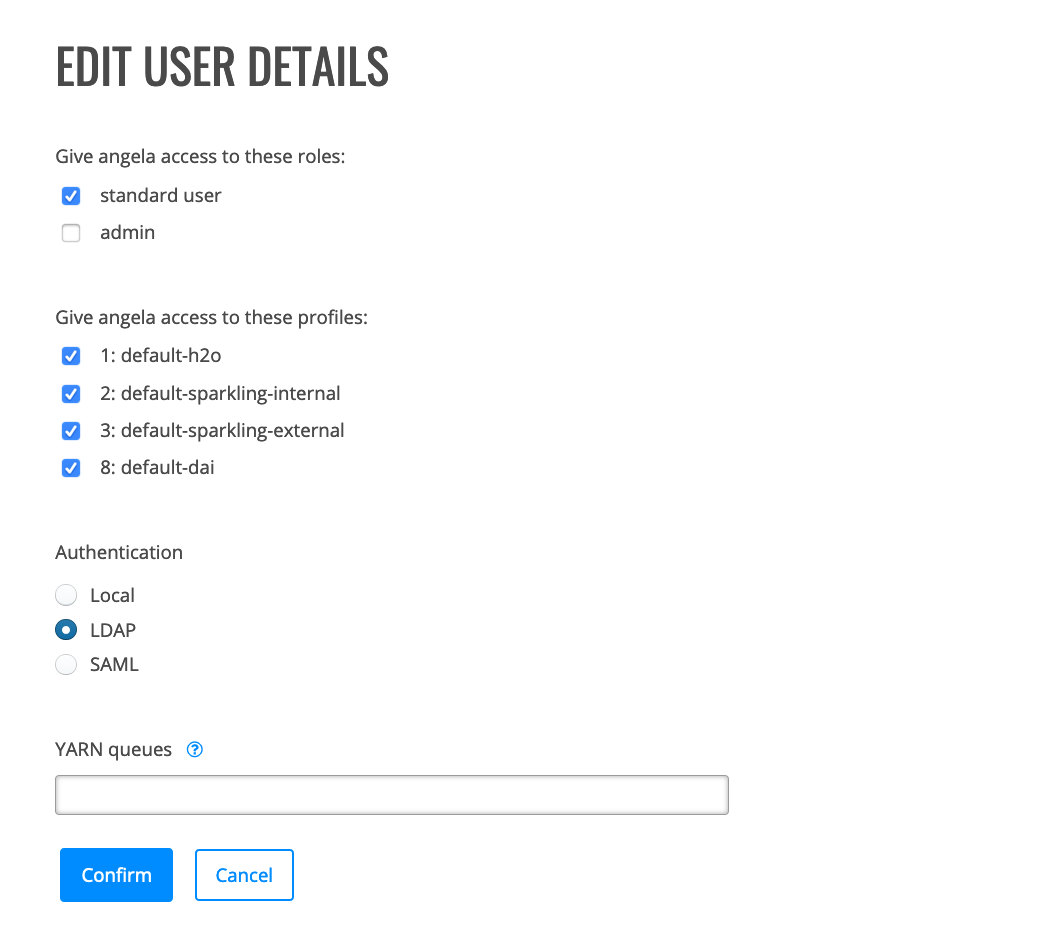The height and width of the screenshot is (950, 1054).
Task: Click the 2: default-sparkling-internal label
Action: pyautogui.click(x=220, y=393)
